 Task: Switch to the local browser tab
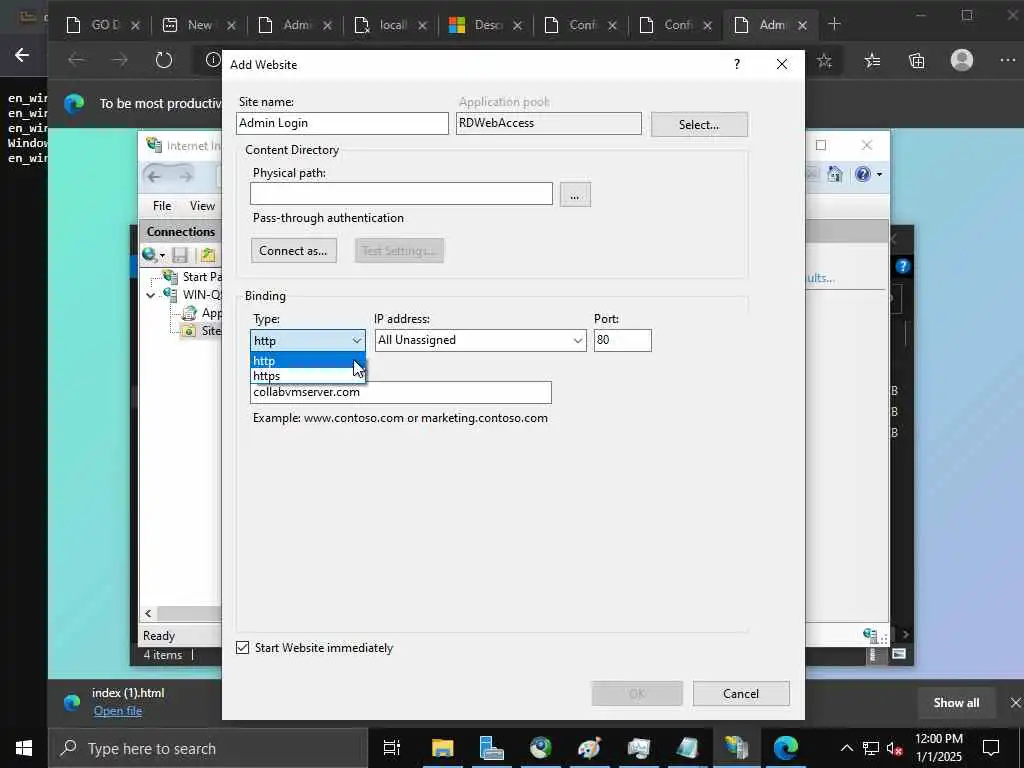coord(390,25)
